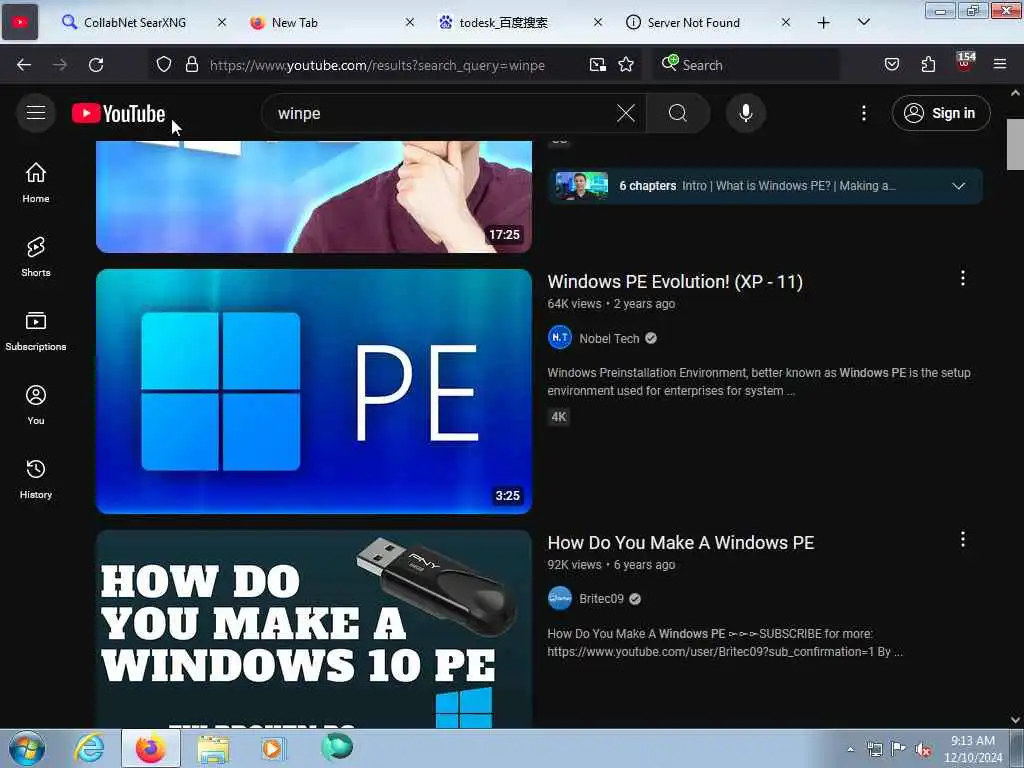1024x768 pixels.
Task: Click the picture-in-picture icon in the address bar
Action: pyautogui.click(x=598, y=65)
